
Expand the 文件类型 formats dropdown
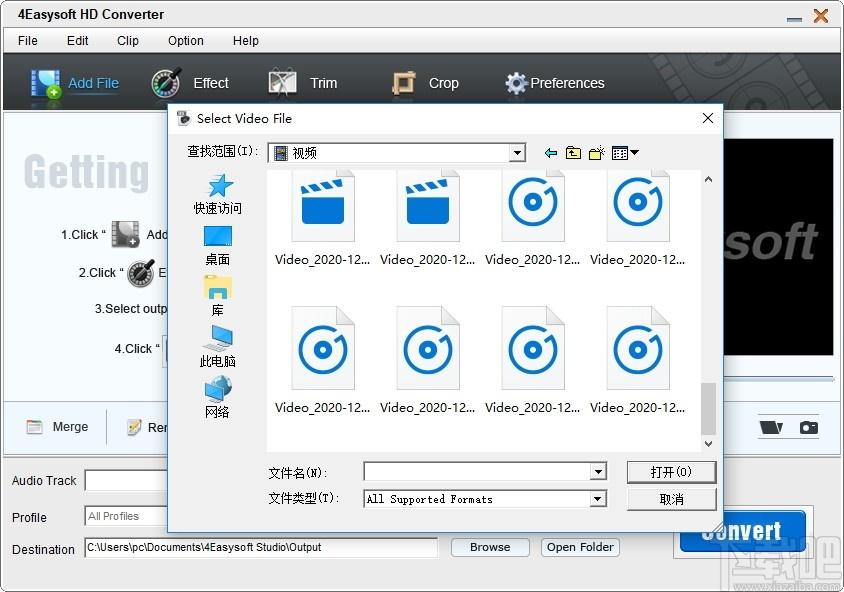(x=597, y=499)
